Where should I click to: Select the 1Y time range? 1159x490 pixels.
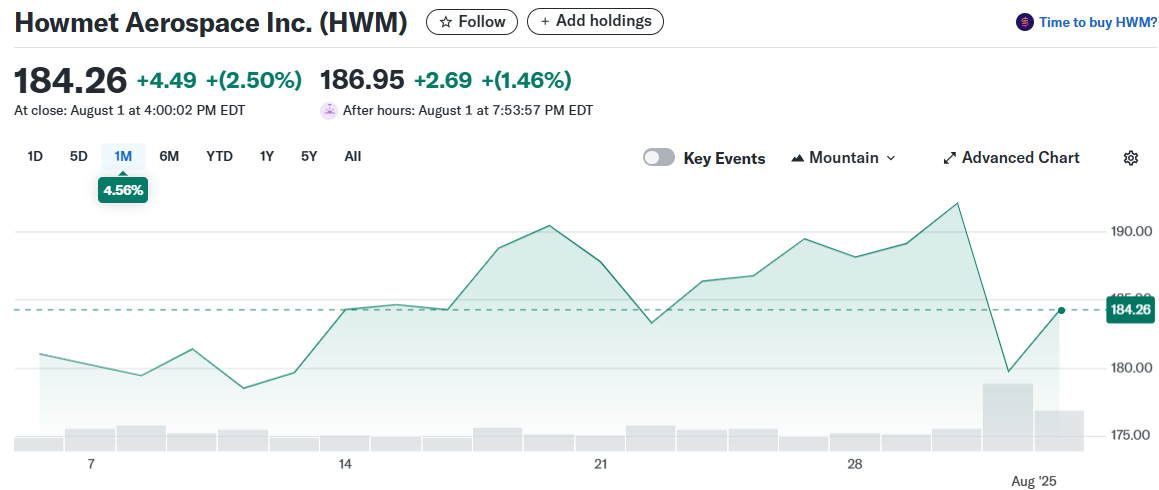click(267, 156)
